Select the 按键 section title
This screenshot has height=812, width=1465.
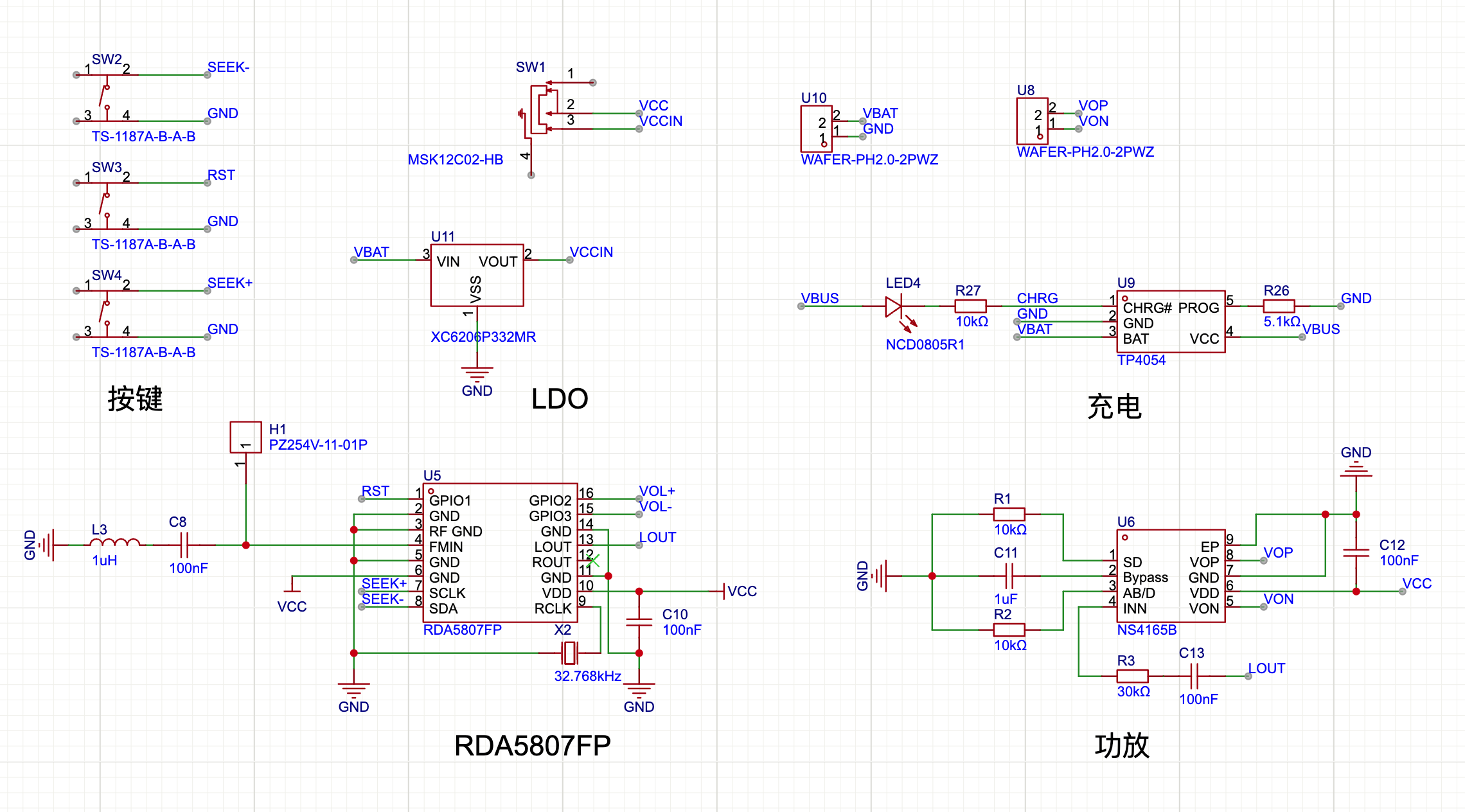click(x=135, y=398)
